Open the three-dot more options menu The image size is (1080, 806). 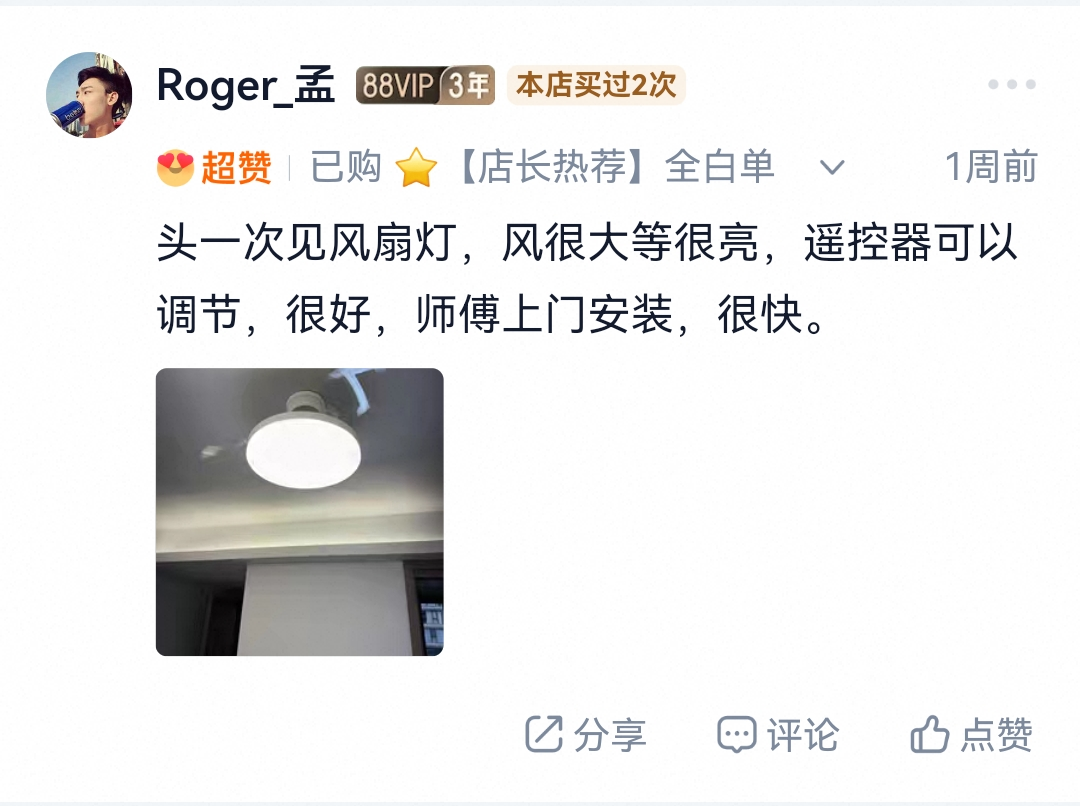[1011, 84]
